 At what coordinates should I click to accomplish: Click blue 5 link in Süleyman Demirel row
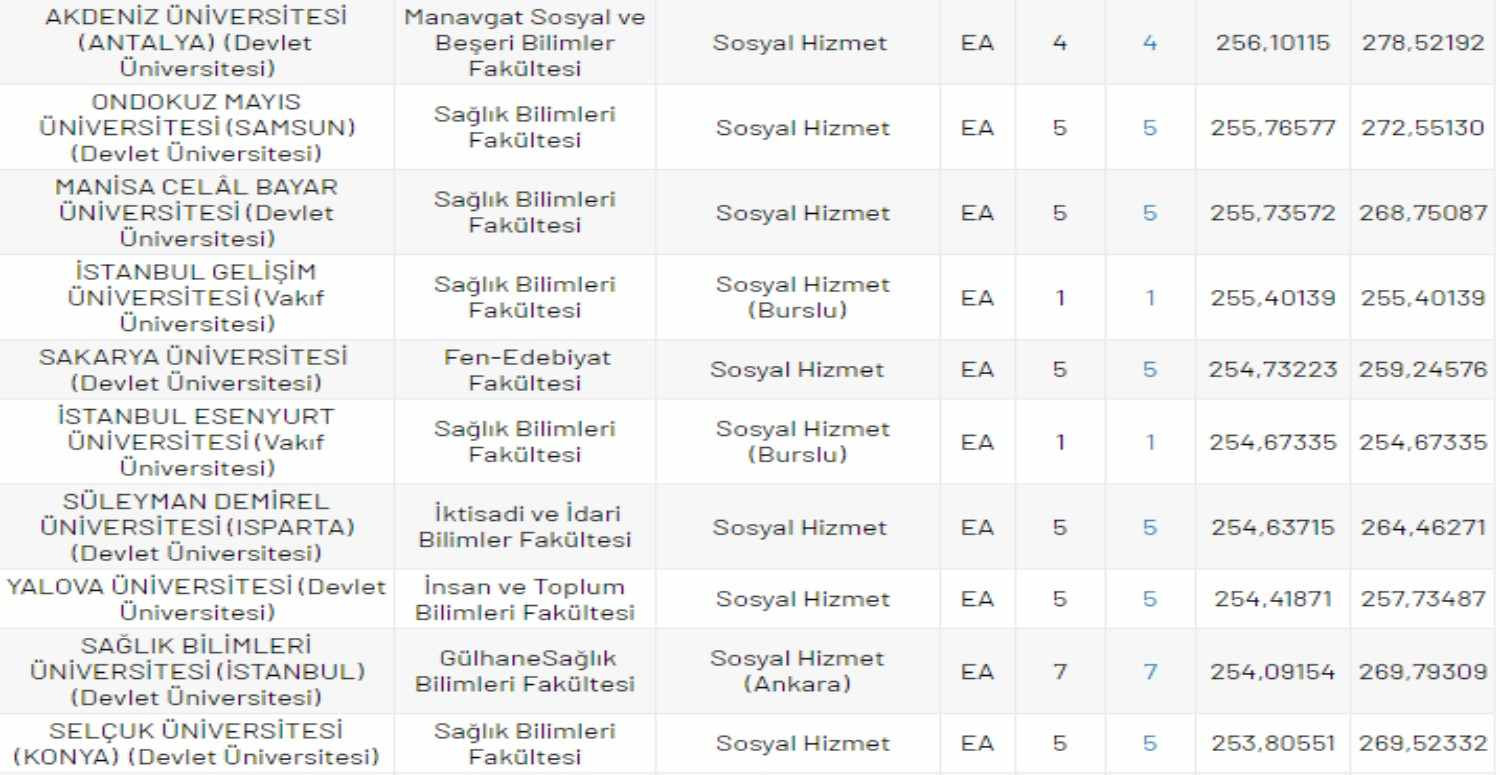(x=1149, y=527)
